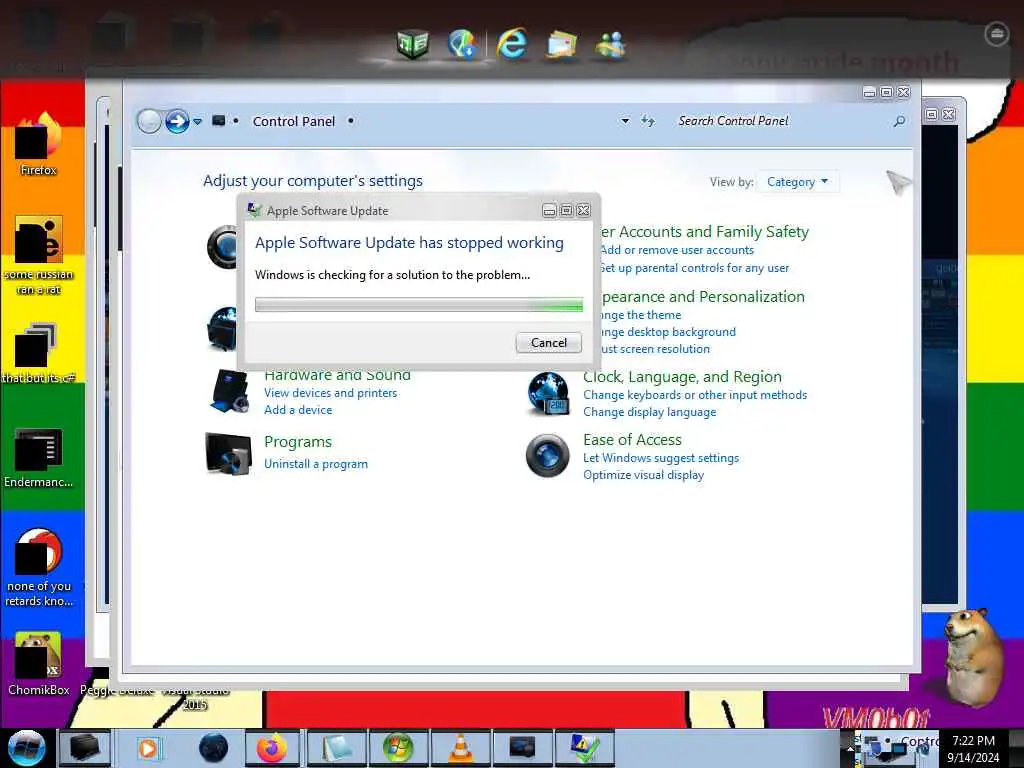
Task: Open Add or remove user accounts
Action: (x=677, y=250)
